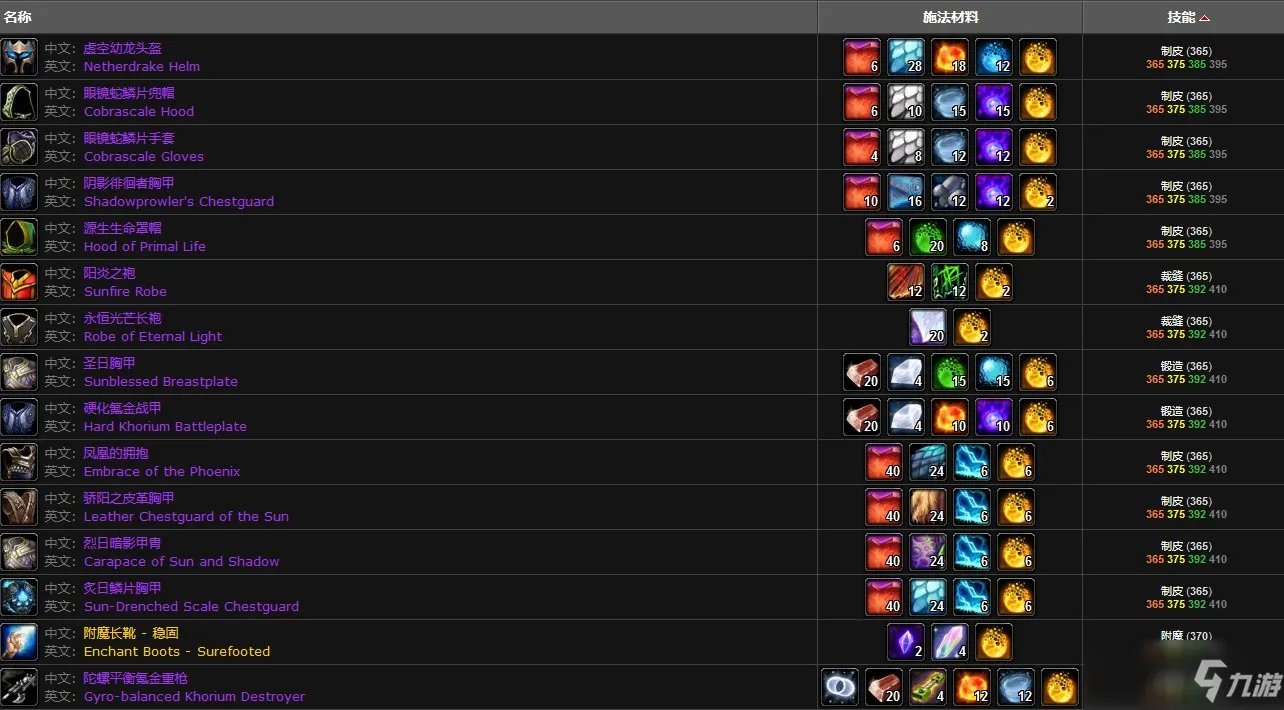Image resolution: width=1284 pixels, height=710 pixels.
Task: Sort by the 施法材料 column header
Action: pos(950,17)
